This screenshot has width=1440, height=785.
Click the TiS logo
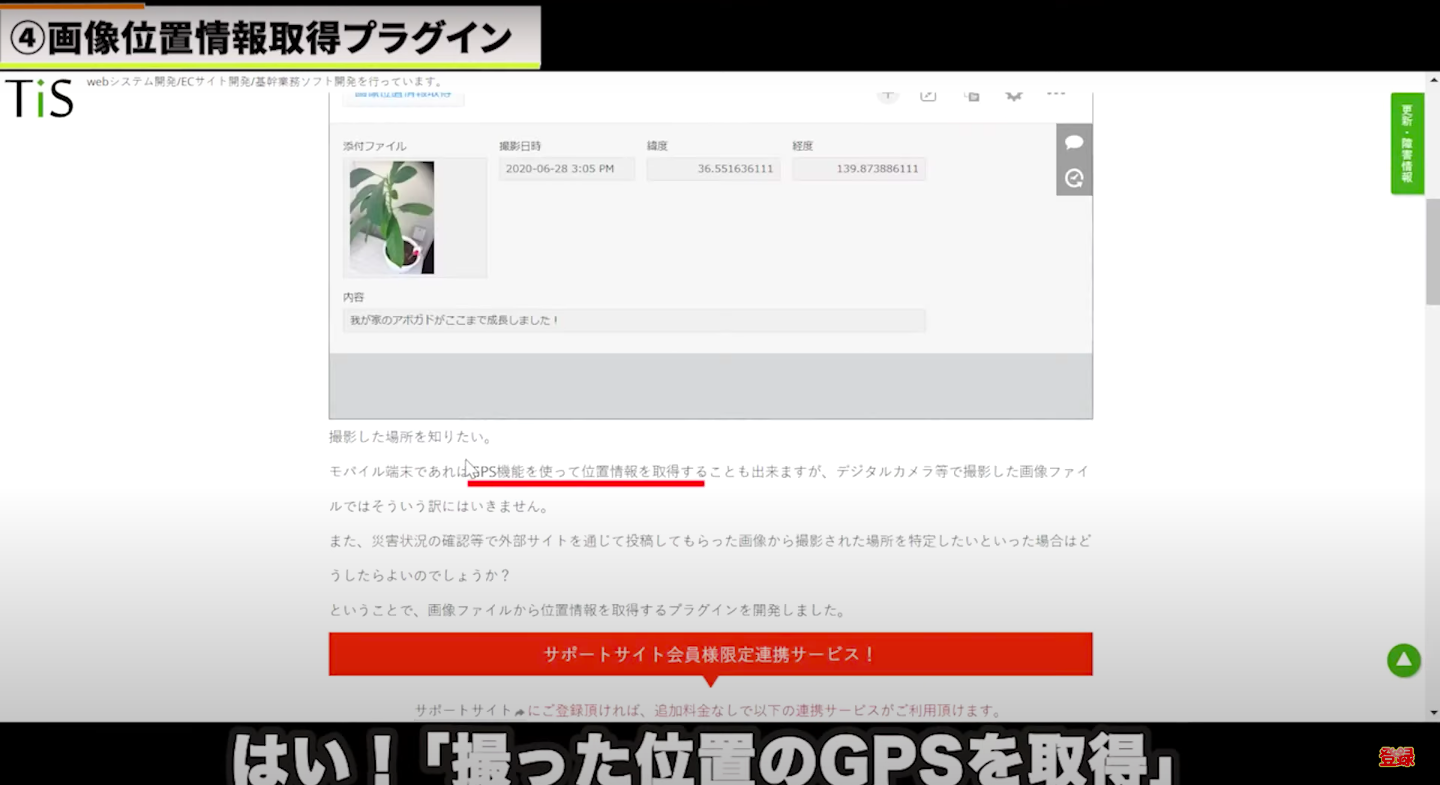[x=39, y=98]
